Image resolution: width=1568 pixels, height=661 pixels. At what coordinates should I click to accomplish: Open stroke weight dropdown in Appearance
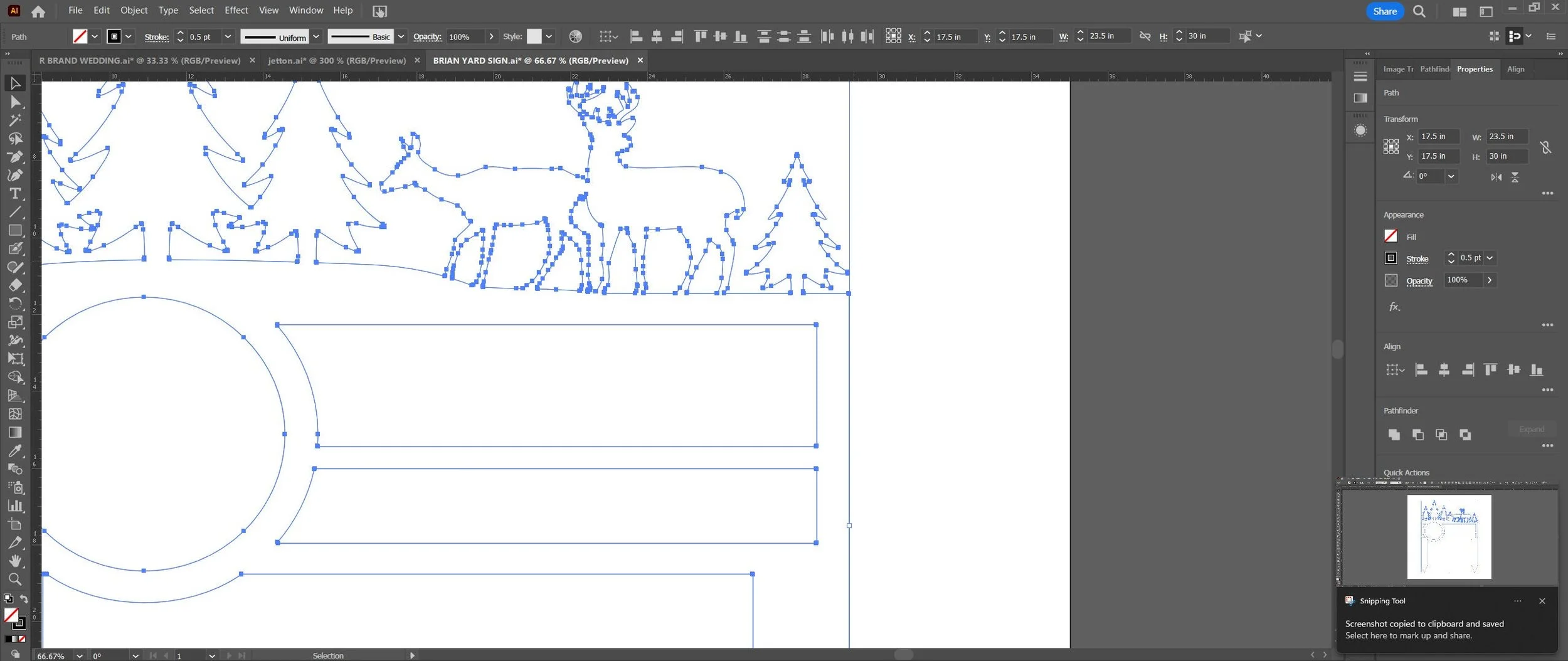click(x=1490, y=258)
